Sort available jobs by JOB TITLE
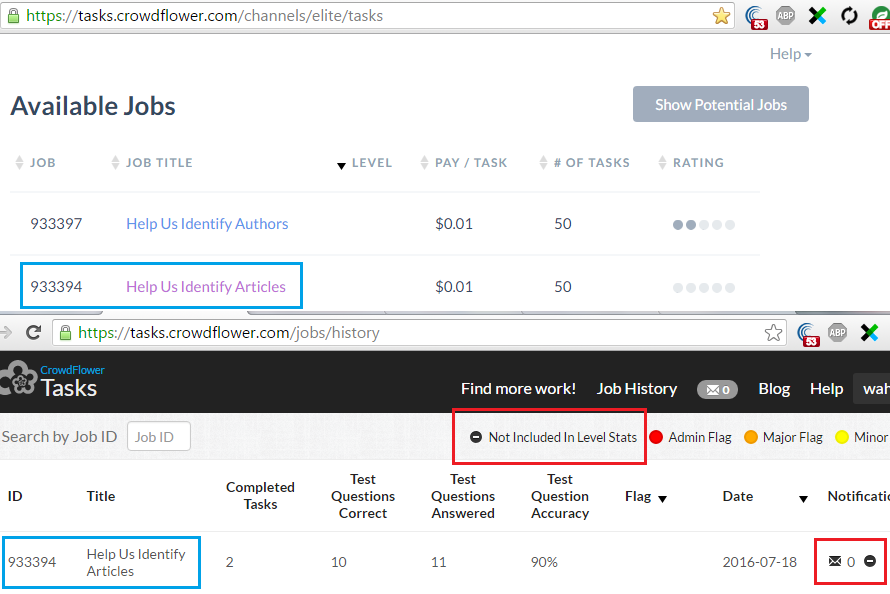The image size is (890, 594). 152,163
